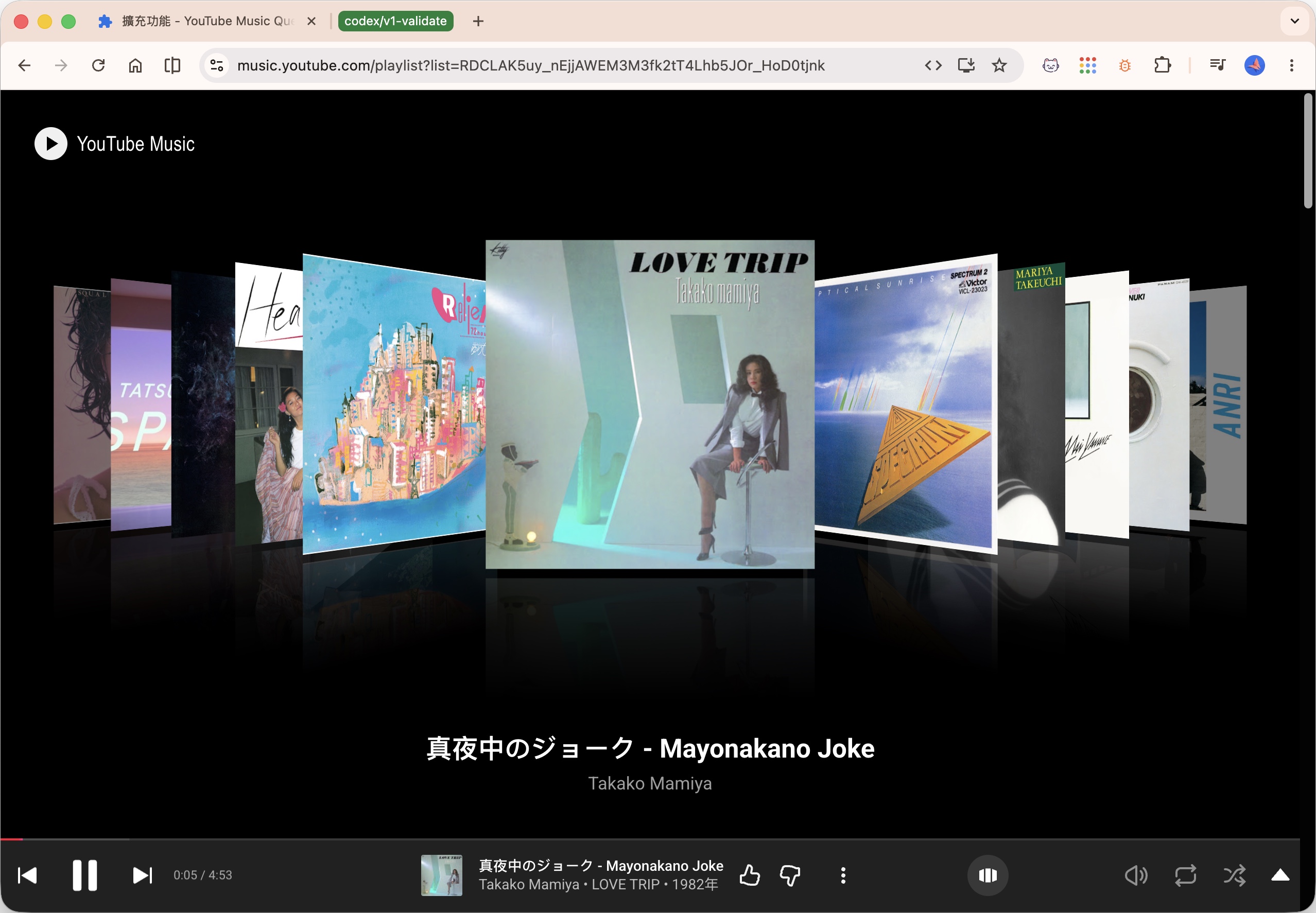Image resolution: width=1316 pixels, height=913 pixels.
Task: Select the Spectrum 2 album cover
Action: [x=906, y=404]
